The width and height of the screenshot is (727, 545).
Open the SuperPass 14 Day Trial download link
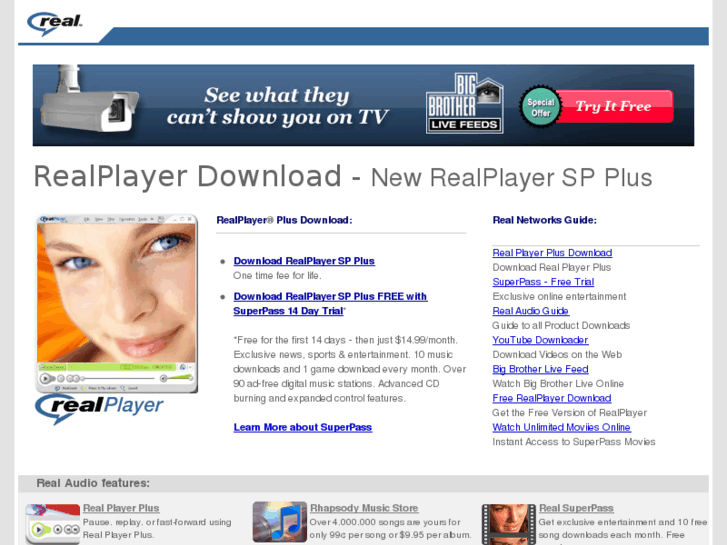tap(330, 303)
